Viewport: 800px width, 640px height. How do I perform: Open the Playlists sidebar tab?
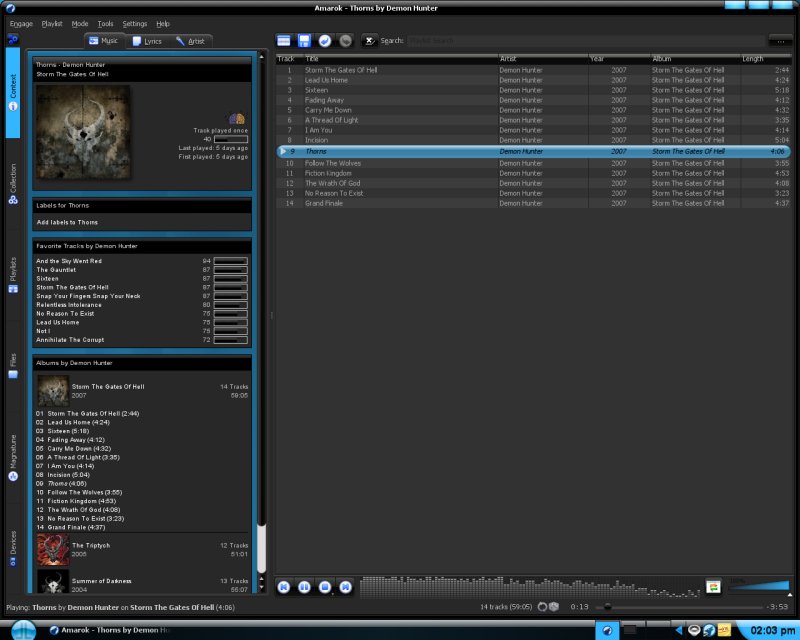coord(13,275)
